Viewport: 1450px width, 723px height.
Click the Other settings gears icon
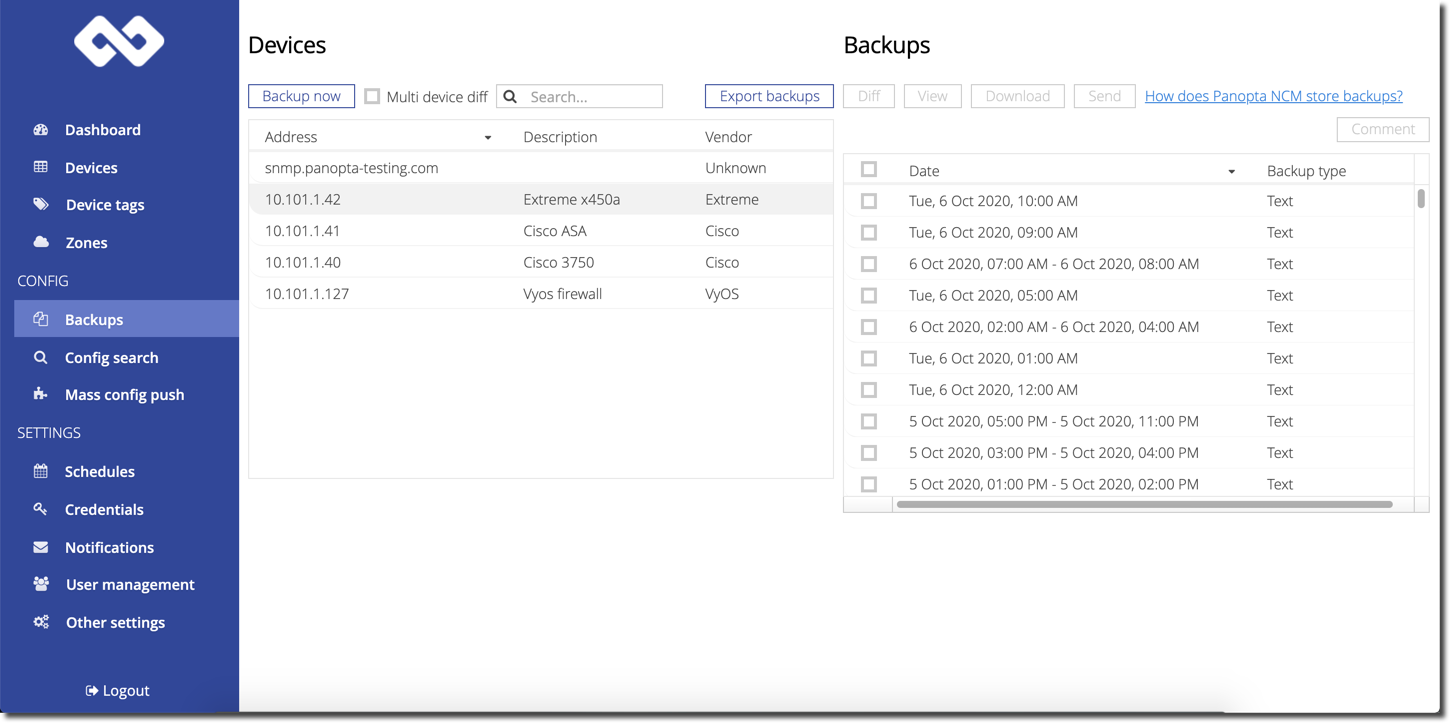[x=41, y=622]
